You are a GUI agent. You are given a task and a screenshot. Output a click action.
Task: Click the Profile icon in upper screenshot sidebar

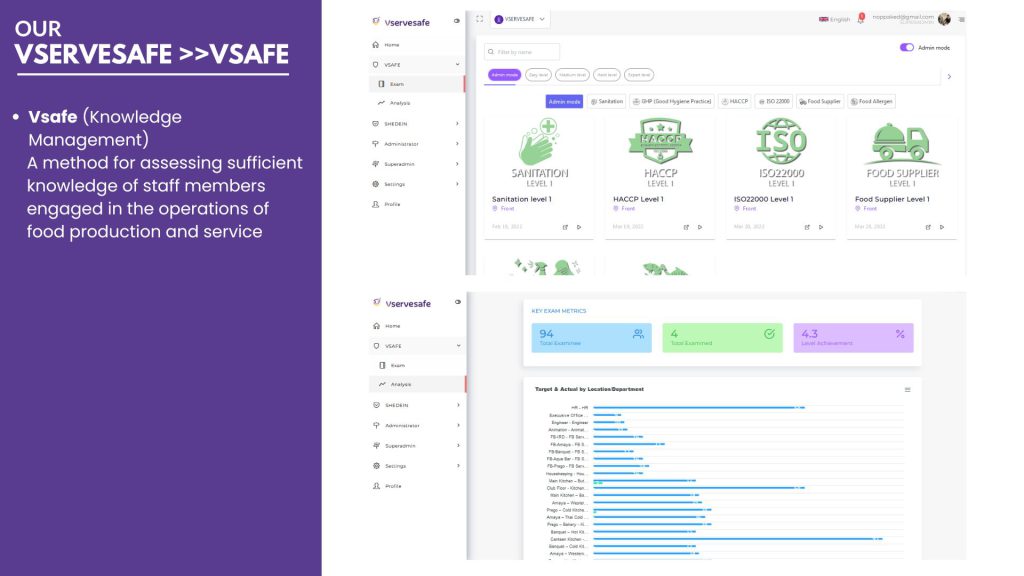[x=376, y=204]
